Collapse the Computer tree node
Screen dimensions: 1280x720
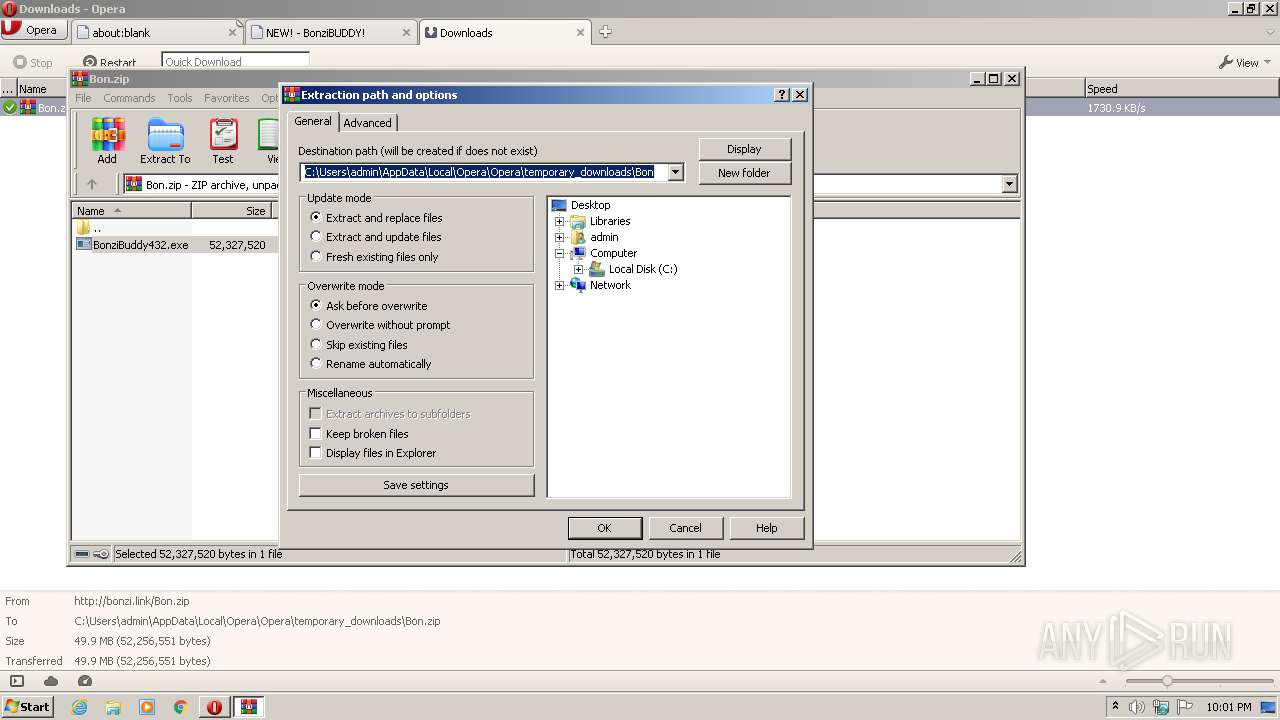[x=560, y=253]
